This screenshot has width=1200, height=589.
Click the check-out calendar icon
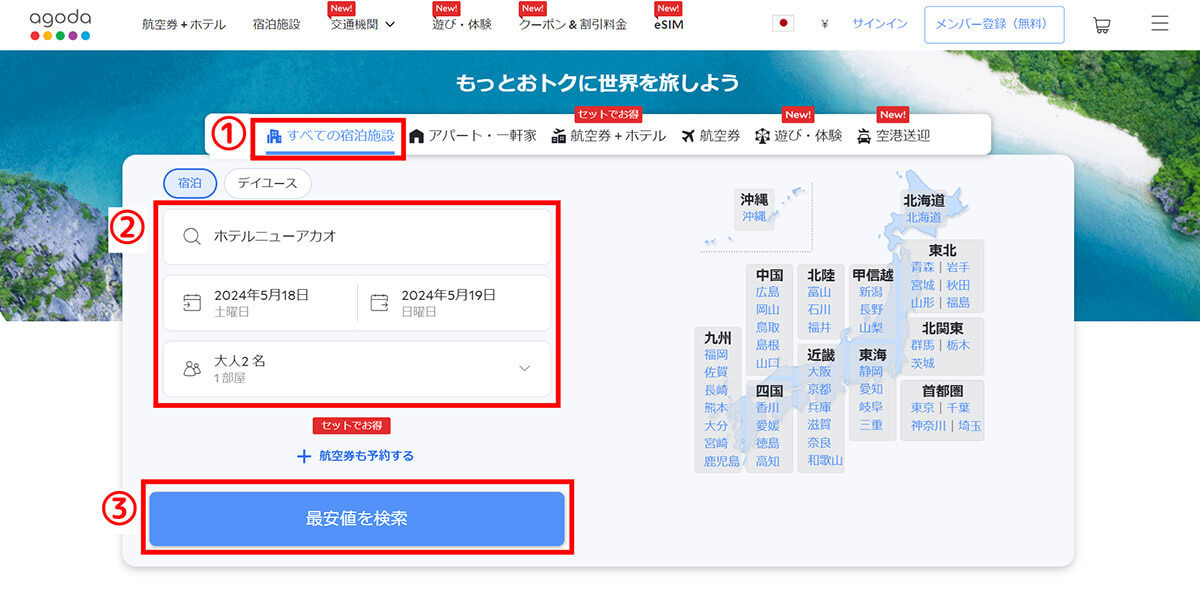(x=380, y=303)
